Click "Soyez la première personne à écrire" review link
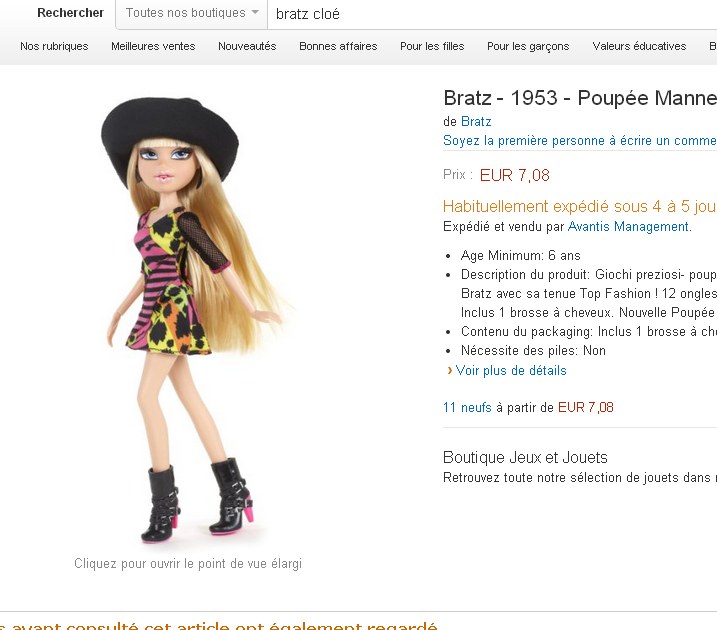Screen dimensions: 717x630 coord(579,142)
